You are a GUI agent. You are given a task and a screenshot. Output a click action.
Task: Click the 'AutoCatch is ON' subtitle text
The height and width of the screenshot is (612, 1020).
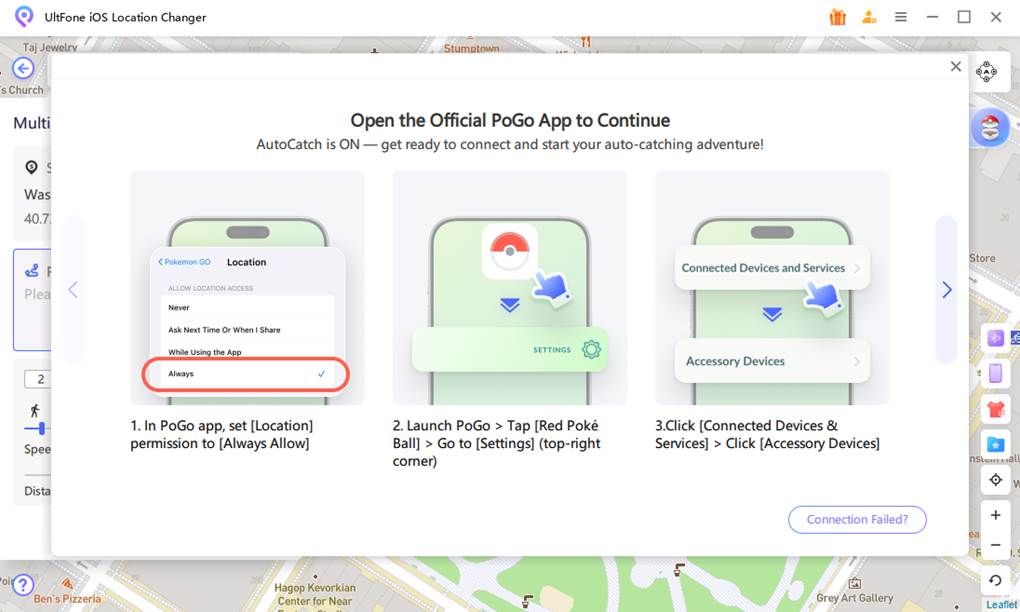pos(510,144)
